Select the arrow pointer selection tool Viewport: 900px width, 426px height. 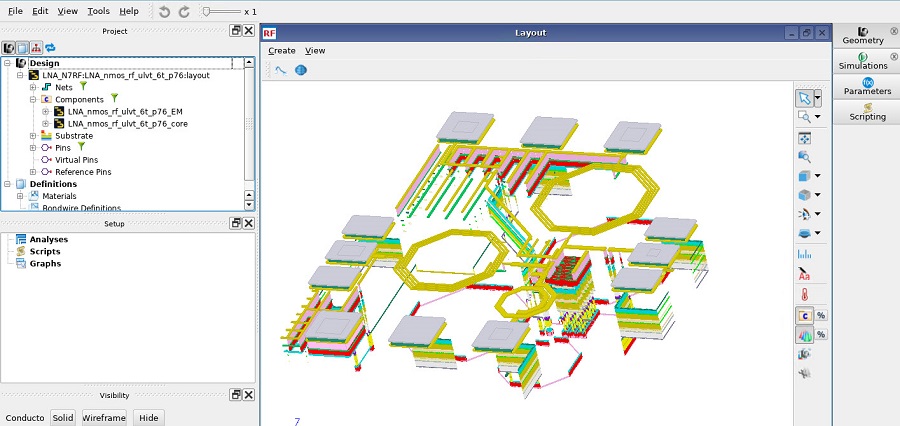804,98
